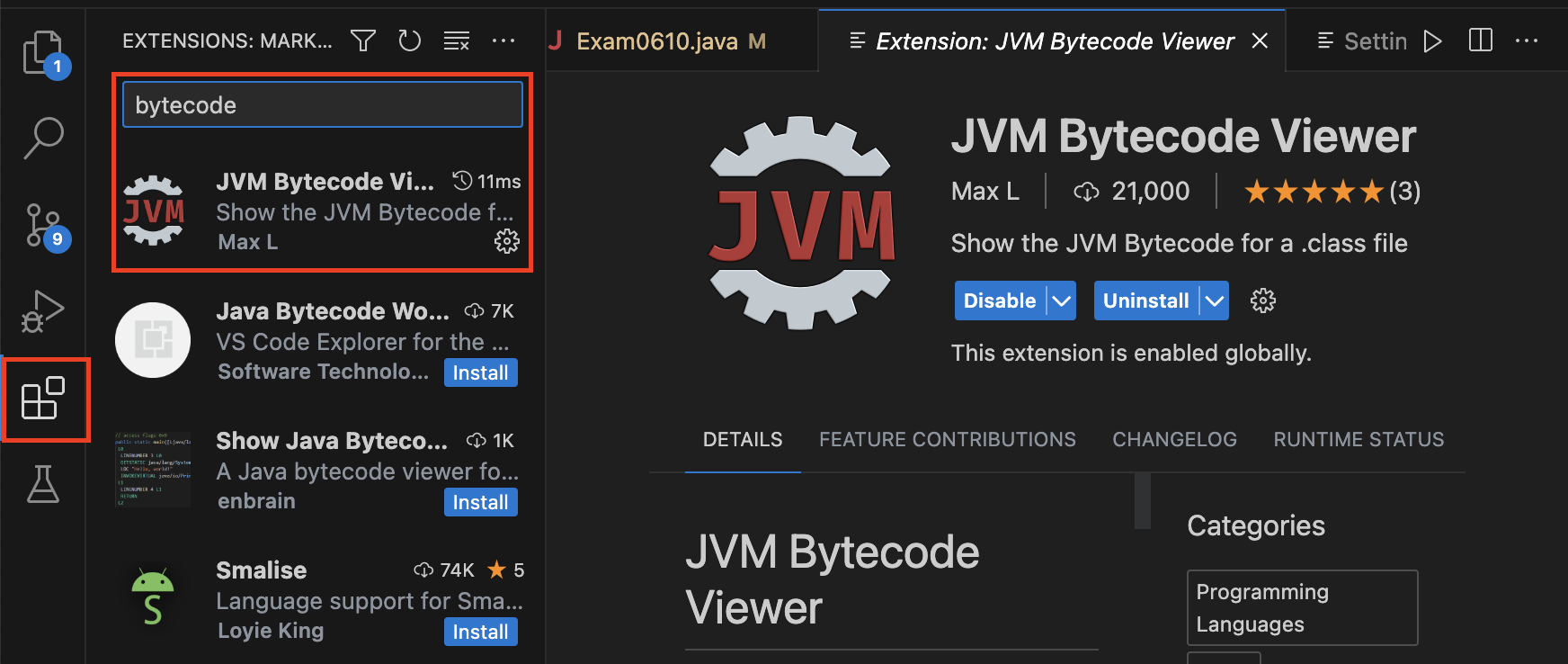The width and height of the screenshot is (1568, 664).
Task: Click the 21,000 install count
Action: point(1132,192)
